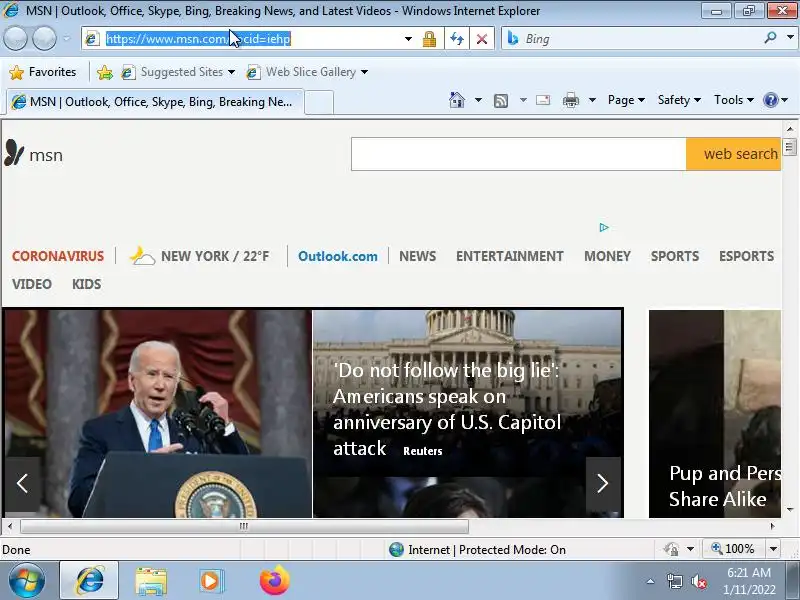Open the recent pages dropdown arrow
The height and width of the screenshot is (600, 800).
click(x=66, y=39)
